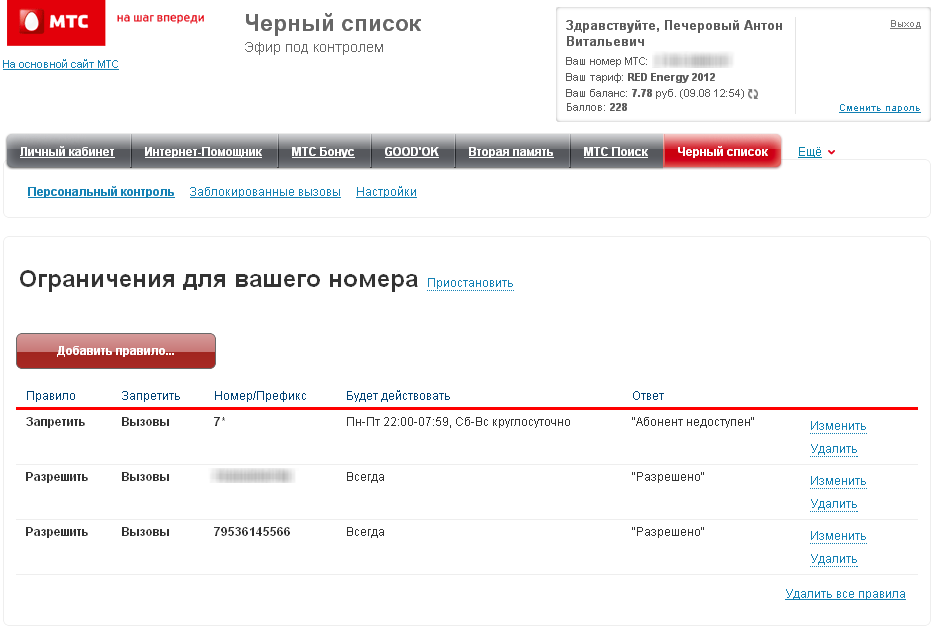The image size is (937, 630).
Task: Select the Черный список tab
Action: pos(722,152)
